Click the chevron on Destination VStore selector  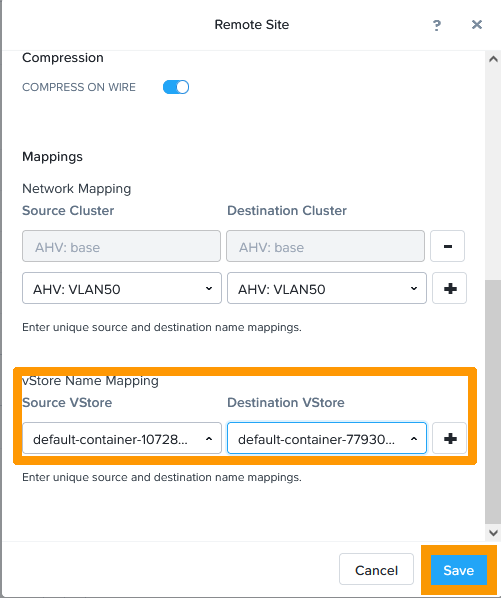(x=414, y=439)
